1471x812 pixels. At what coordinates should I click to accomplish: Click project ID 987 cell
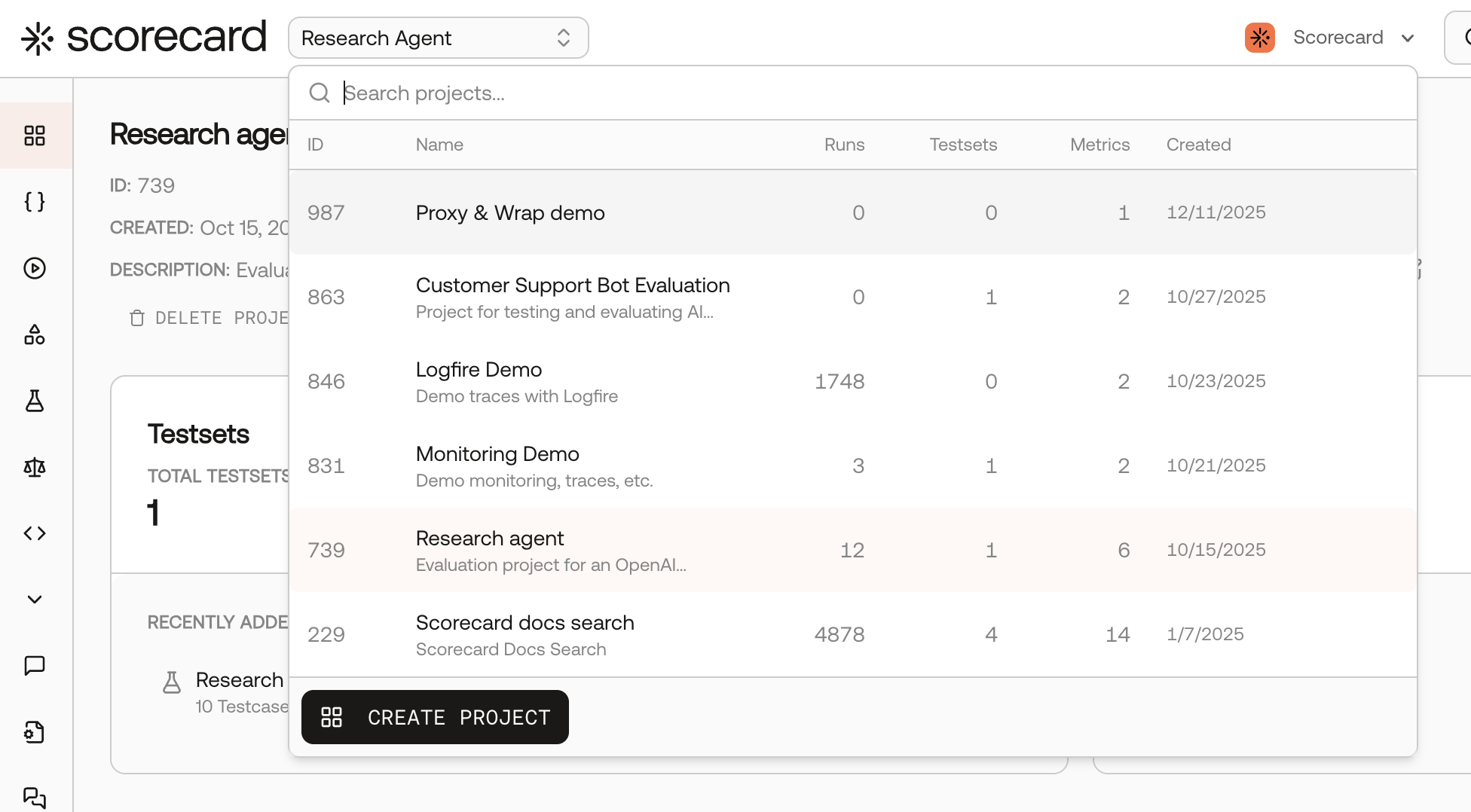[326, 212]
